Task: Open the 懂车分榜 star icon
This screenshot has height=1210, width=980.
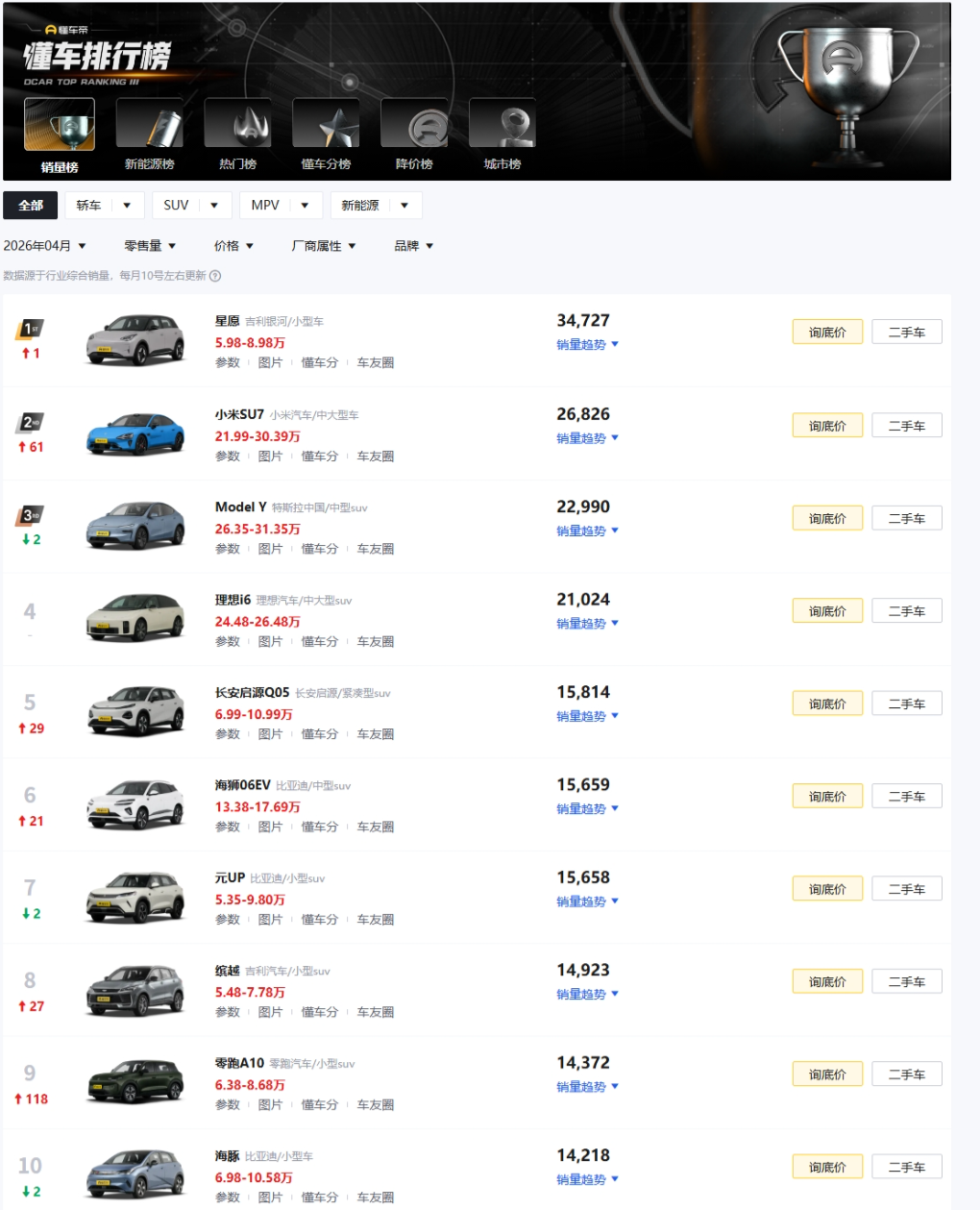Action: (326, 124)
